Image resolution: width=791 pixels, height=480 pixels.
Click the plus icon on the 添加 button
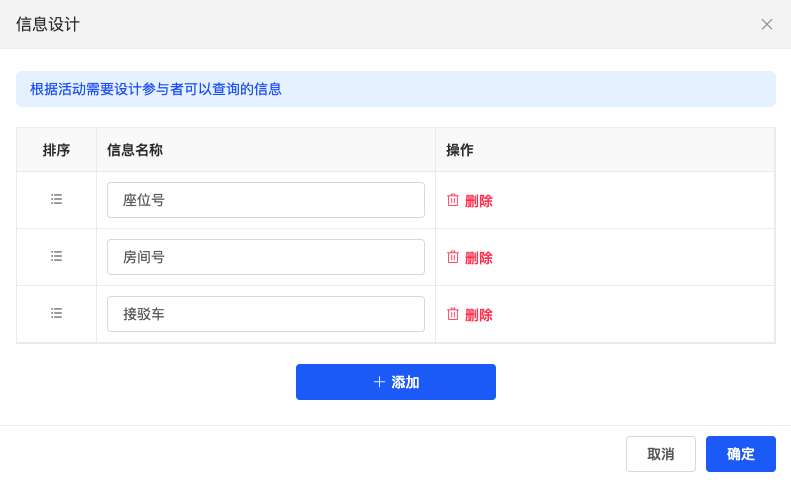379,382
